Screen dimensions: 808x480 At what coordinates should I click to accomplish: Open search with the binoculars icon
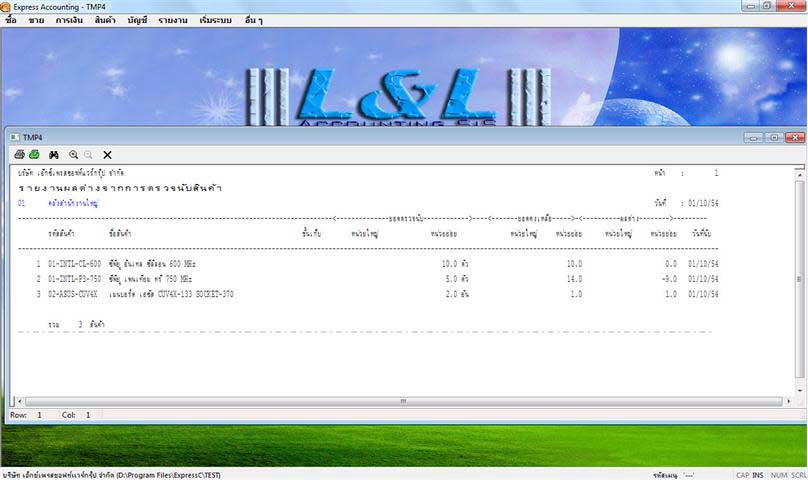(54, 155)
